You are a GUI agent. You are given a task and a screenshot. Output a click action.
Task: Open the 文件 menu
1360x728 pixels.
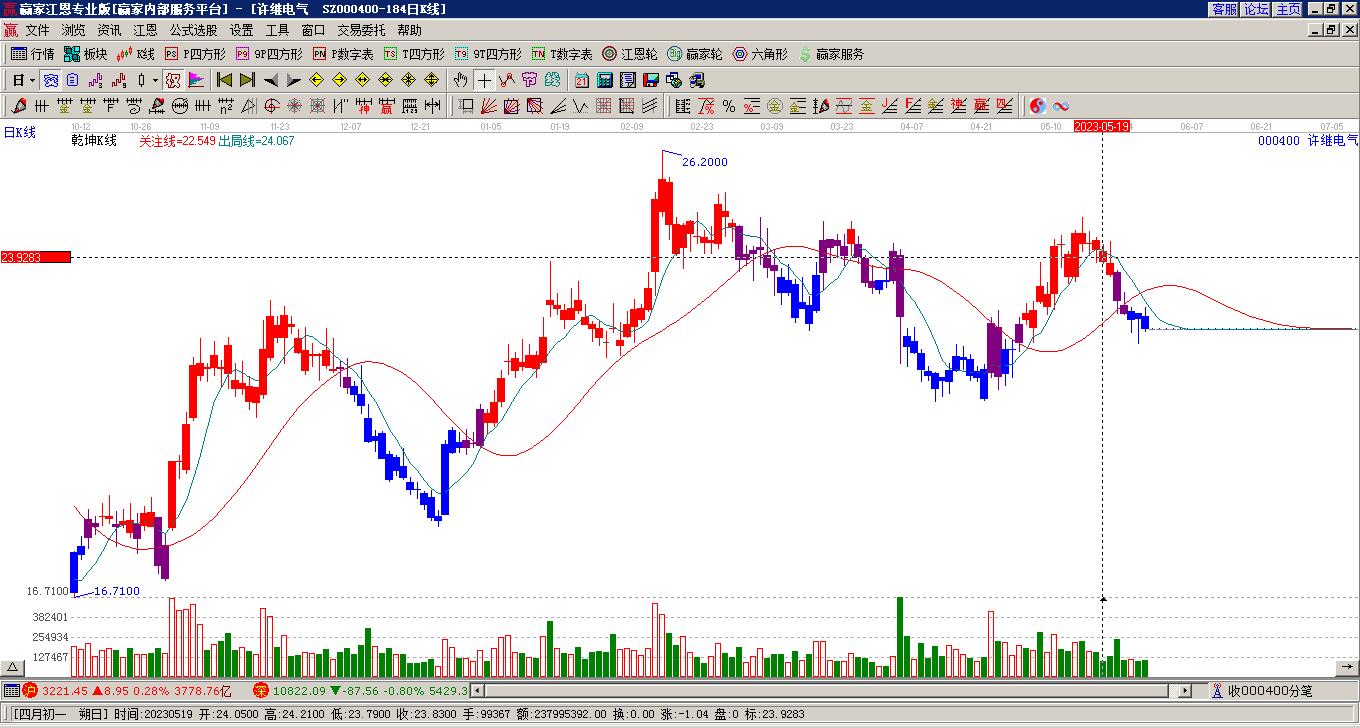tap(37, 31)
